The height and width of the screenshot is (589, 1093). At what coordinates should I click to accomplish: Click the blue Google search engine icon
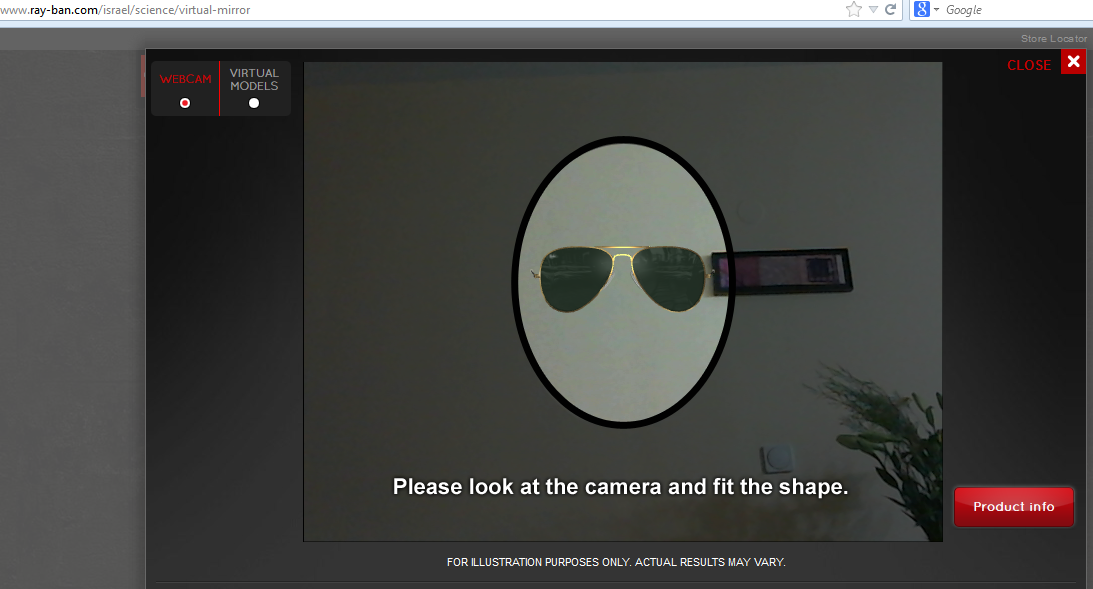click(x=921, y=10)
